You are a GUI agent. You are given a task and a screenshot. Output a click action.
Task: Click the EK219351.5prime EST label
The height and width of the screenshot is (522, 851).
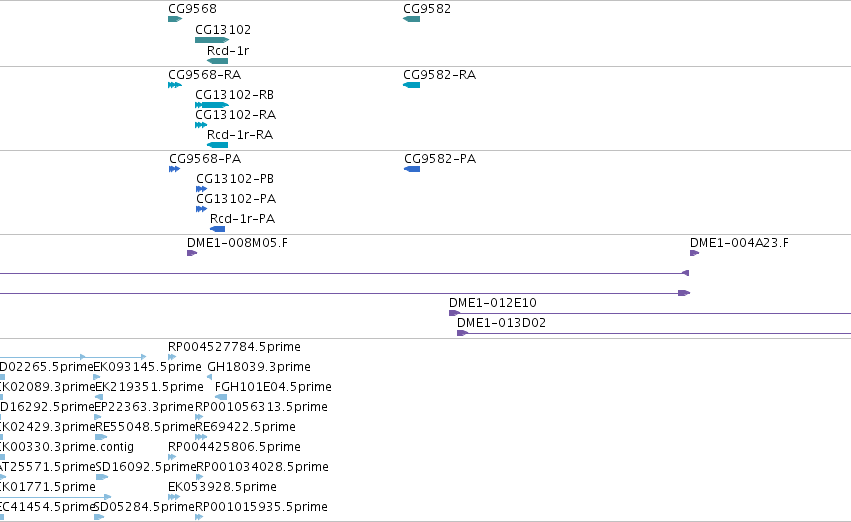(x=149, y=387)
